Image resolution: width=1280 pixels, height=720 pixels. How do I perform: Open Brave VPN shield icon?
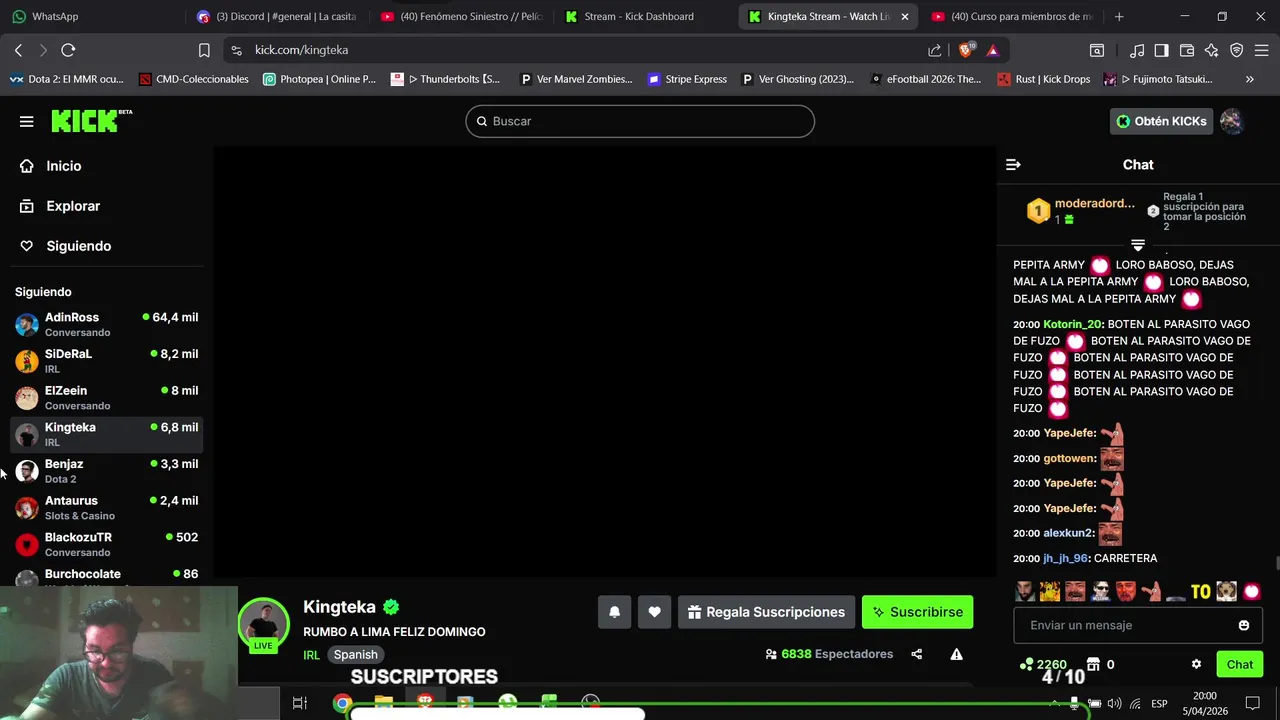click(x=1236, y=50)
